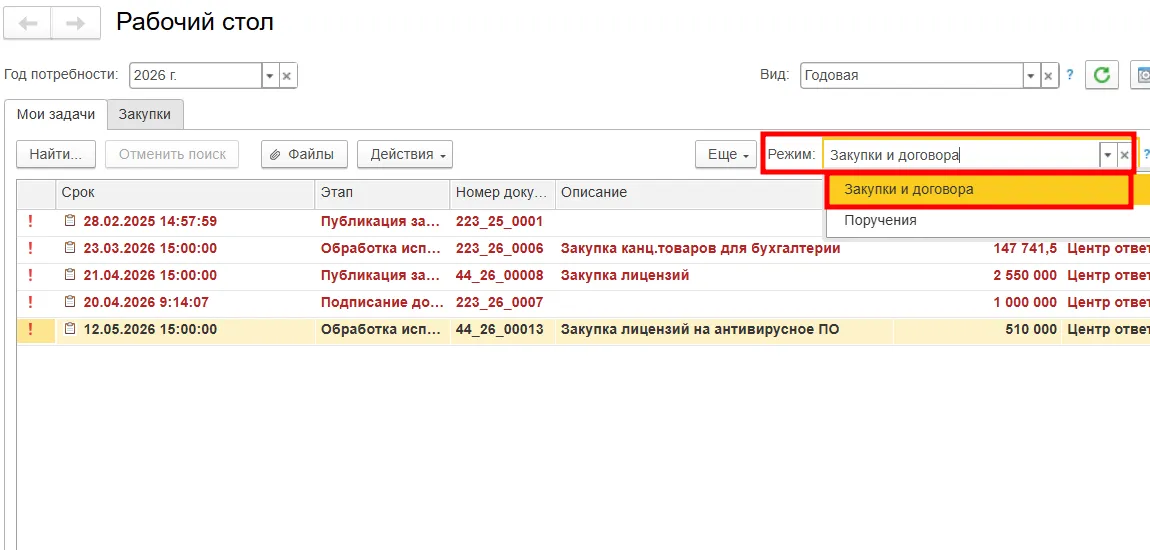Click inside the Вид field Годовая
Viewport: 1150px width, 550px height.
point(912,76)
